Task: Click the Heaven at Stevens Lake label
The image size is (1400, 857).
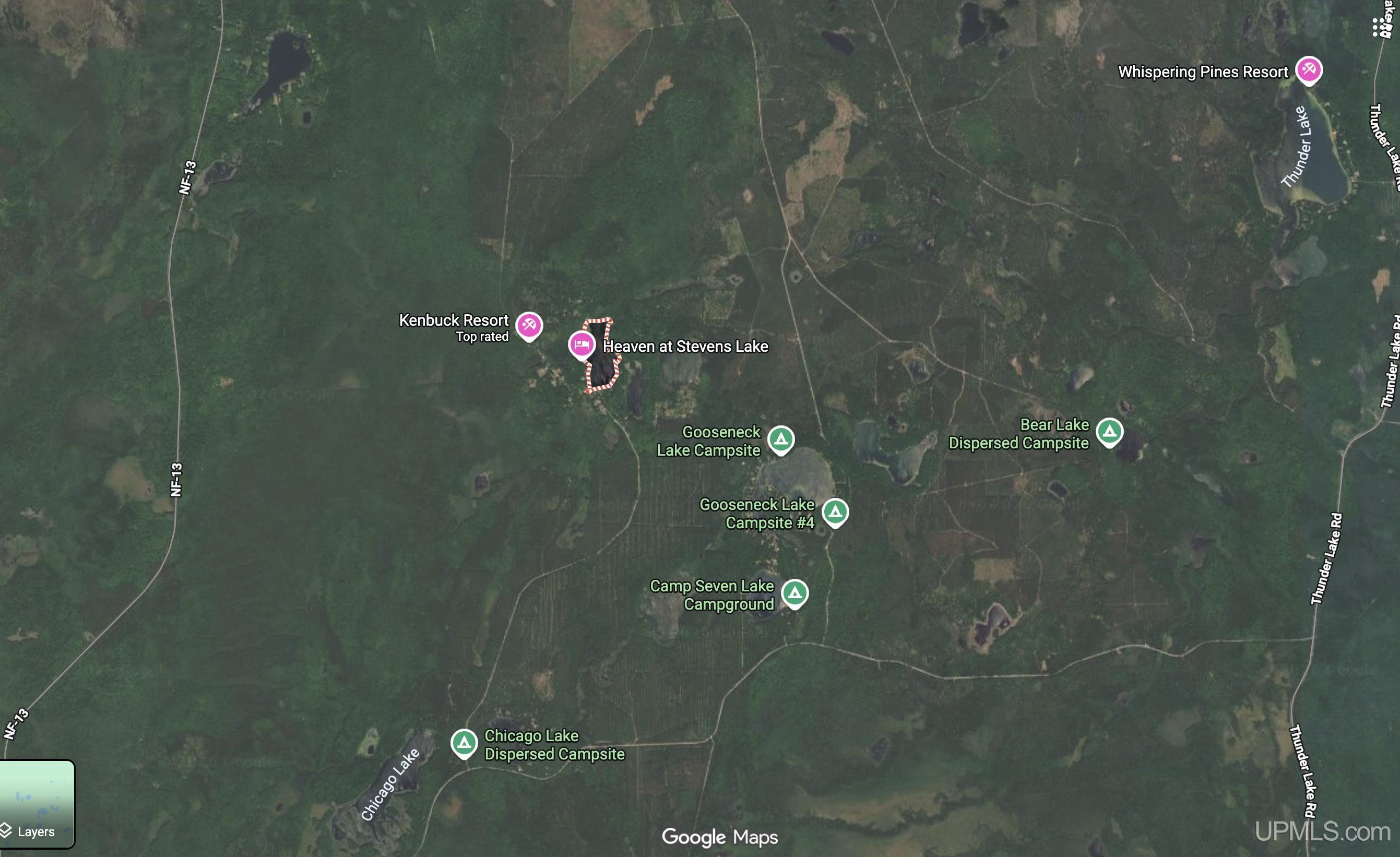Action: tap(685, 347)
